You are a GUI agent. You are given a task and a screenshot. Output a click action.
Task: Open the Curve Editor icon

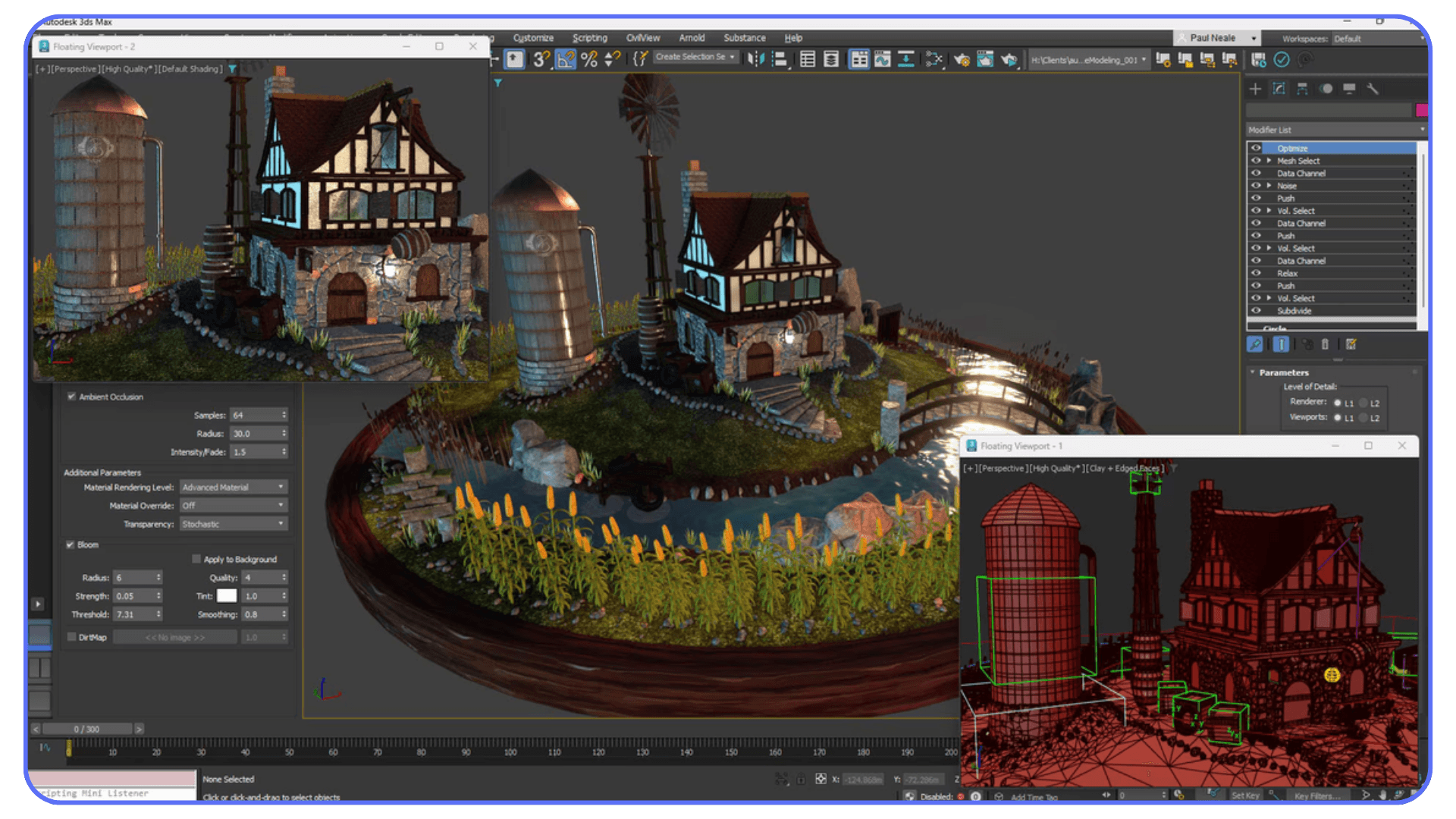pos(883,59)
